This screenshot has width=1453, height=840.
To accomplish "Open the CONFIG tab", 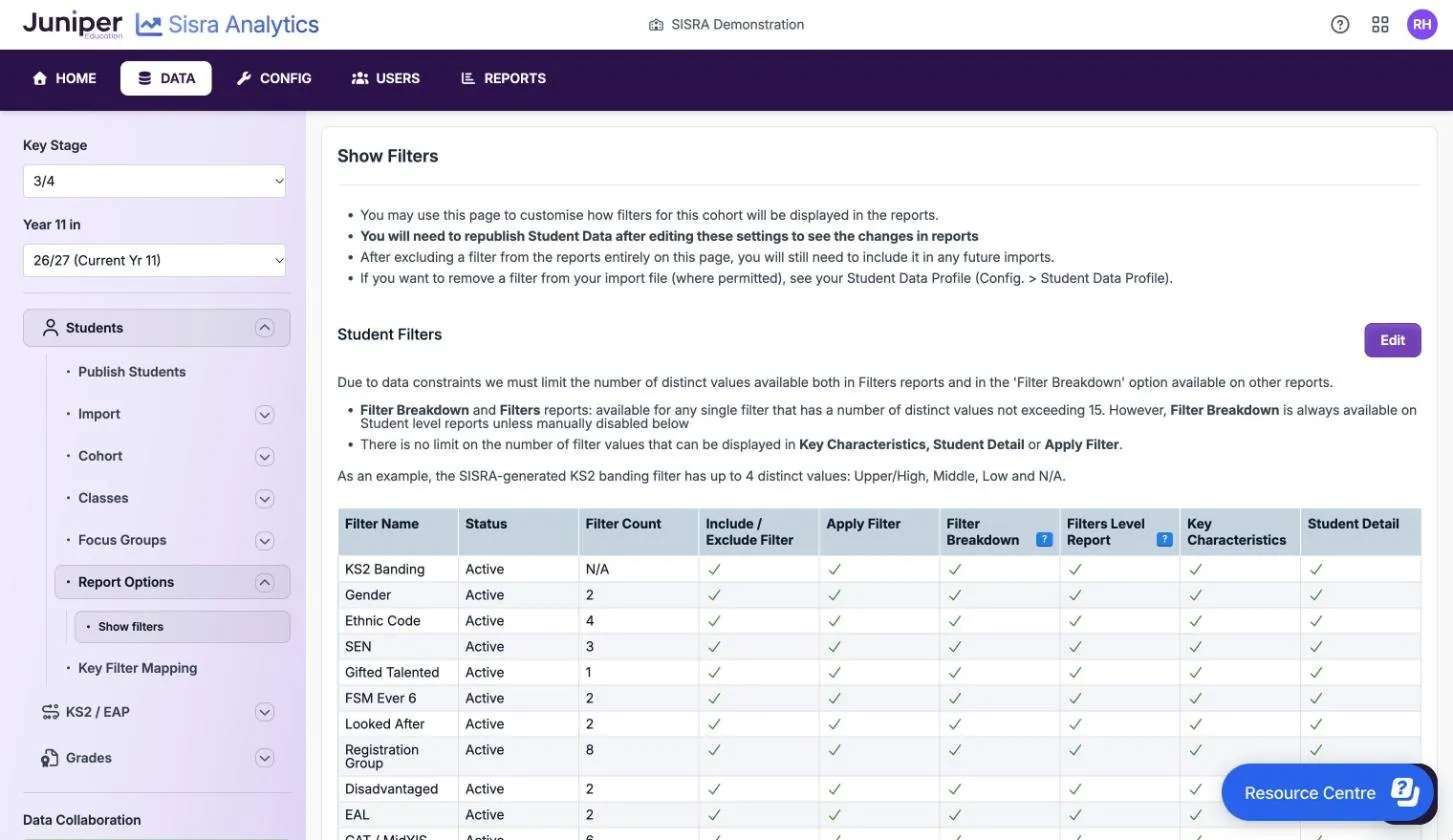I will [274, 78].
